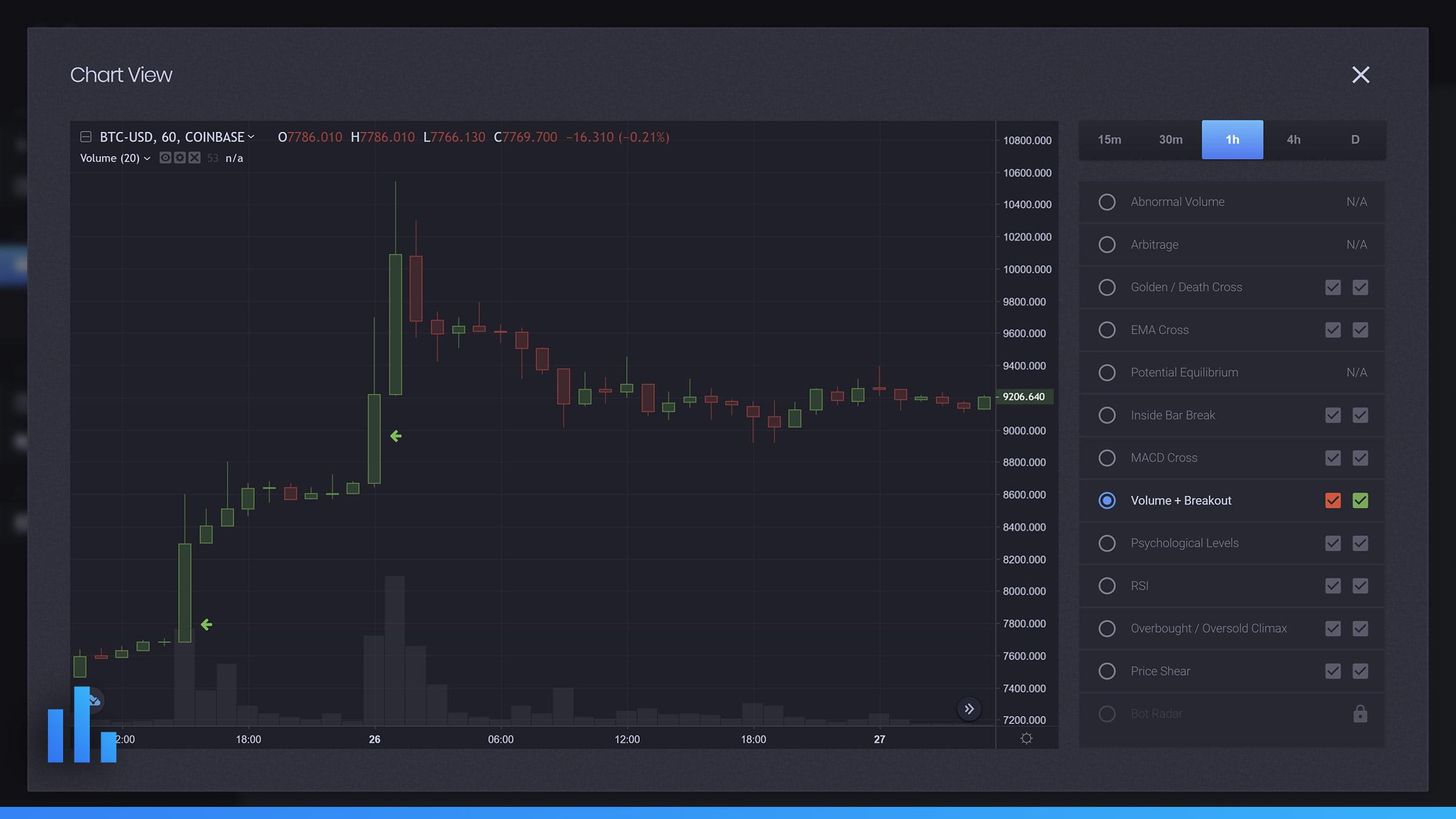Select the Overbought / Oversold Climax radio button
The height and width of the screenshot is (819, 1456).
click(1107, 629)
